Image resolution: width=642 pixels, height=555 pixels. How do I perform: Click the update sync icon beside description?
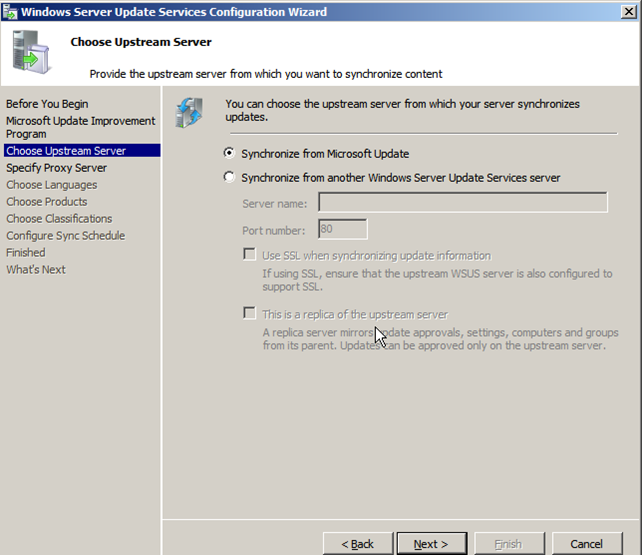(x=188, y=112)
